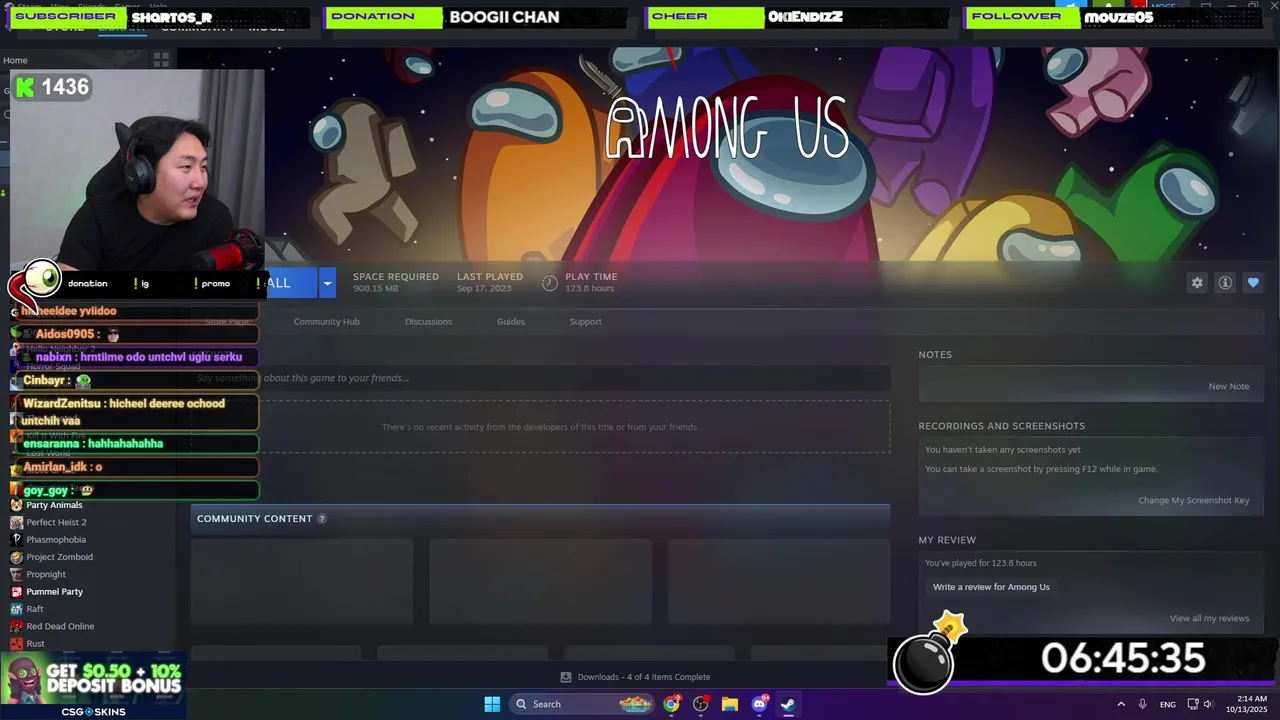Open the Windows Start menu

[x=492, y=704]
